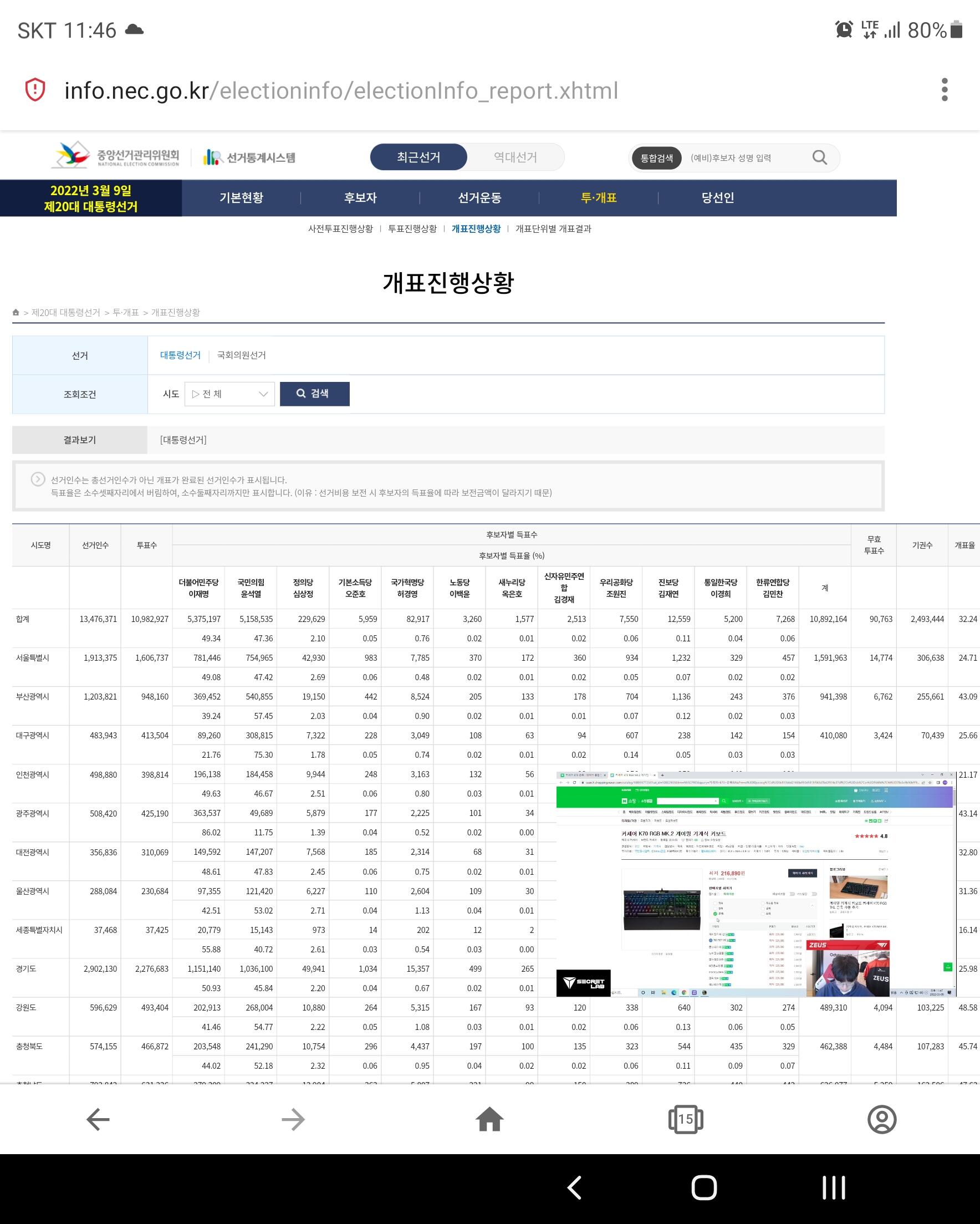Switch to 역대선거 toggle
Screen dimensions: 980x1224
pos(515,157)
